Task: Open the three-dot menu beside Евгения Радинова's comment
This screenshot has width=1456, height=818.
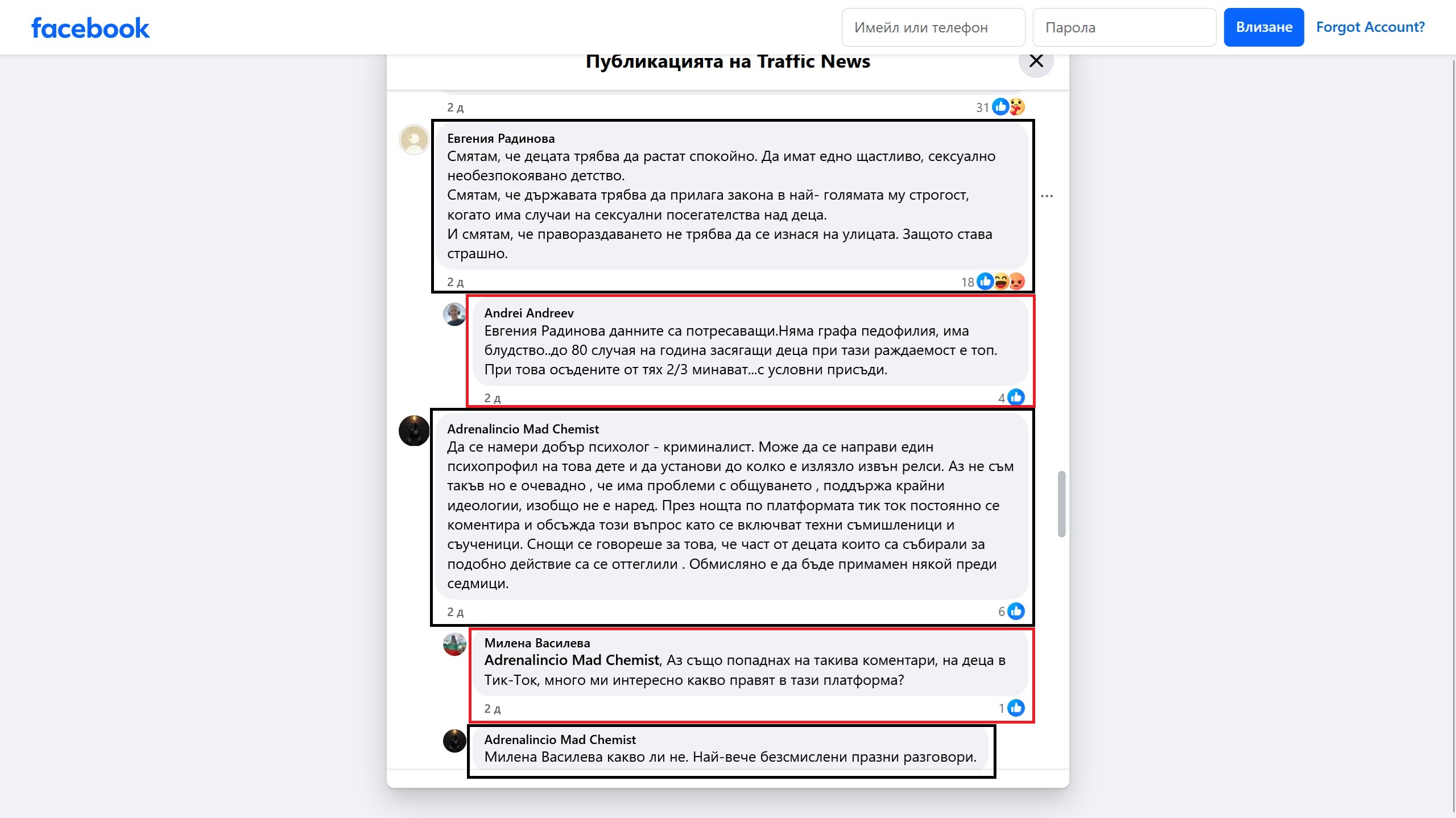Action: [1047, 196]
